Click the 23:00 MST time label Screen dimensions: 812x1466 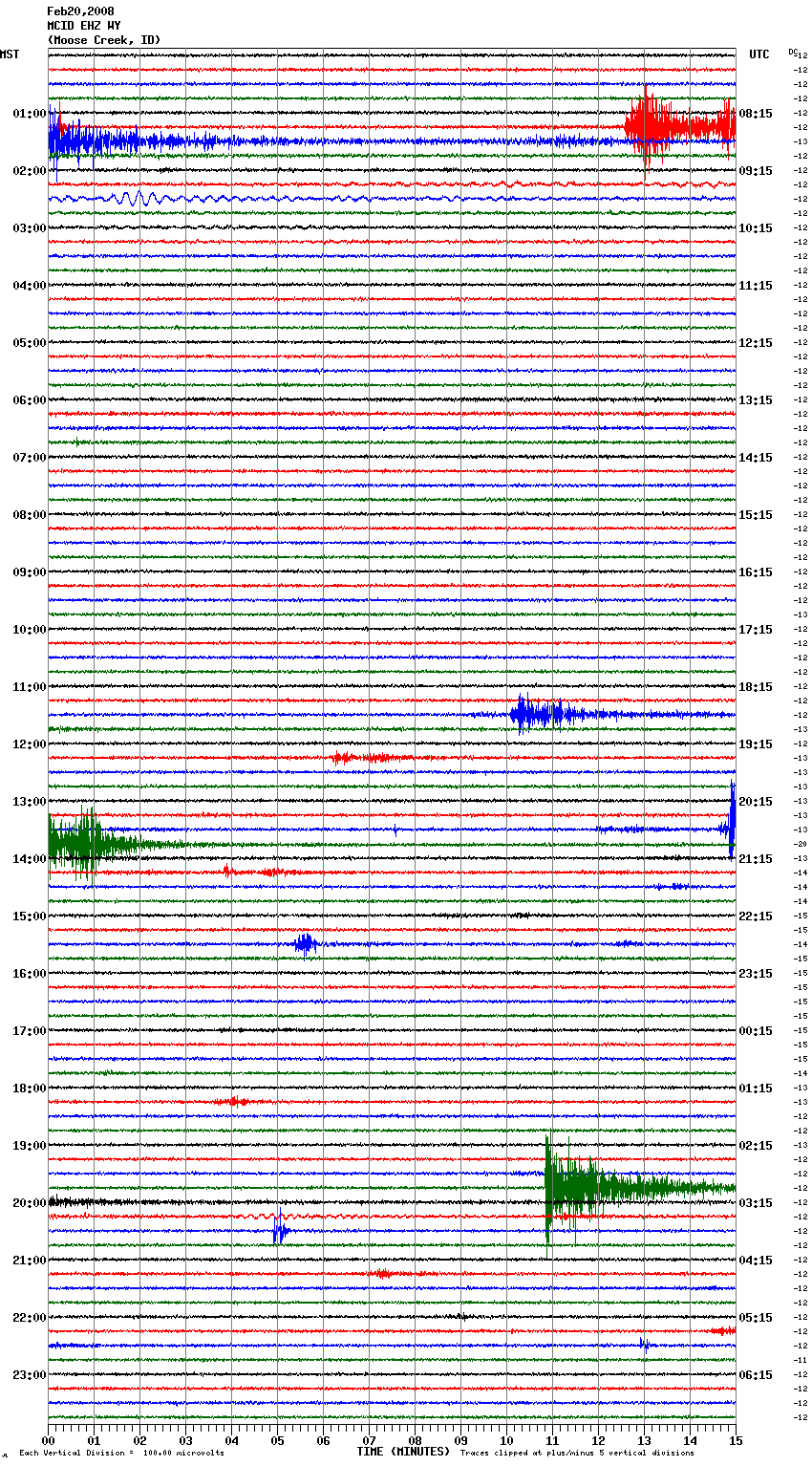click(29, 1375)
